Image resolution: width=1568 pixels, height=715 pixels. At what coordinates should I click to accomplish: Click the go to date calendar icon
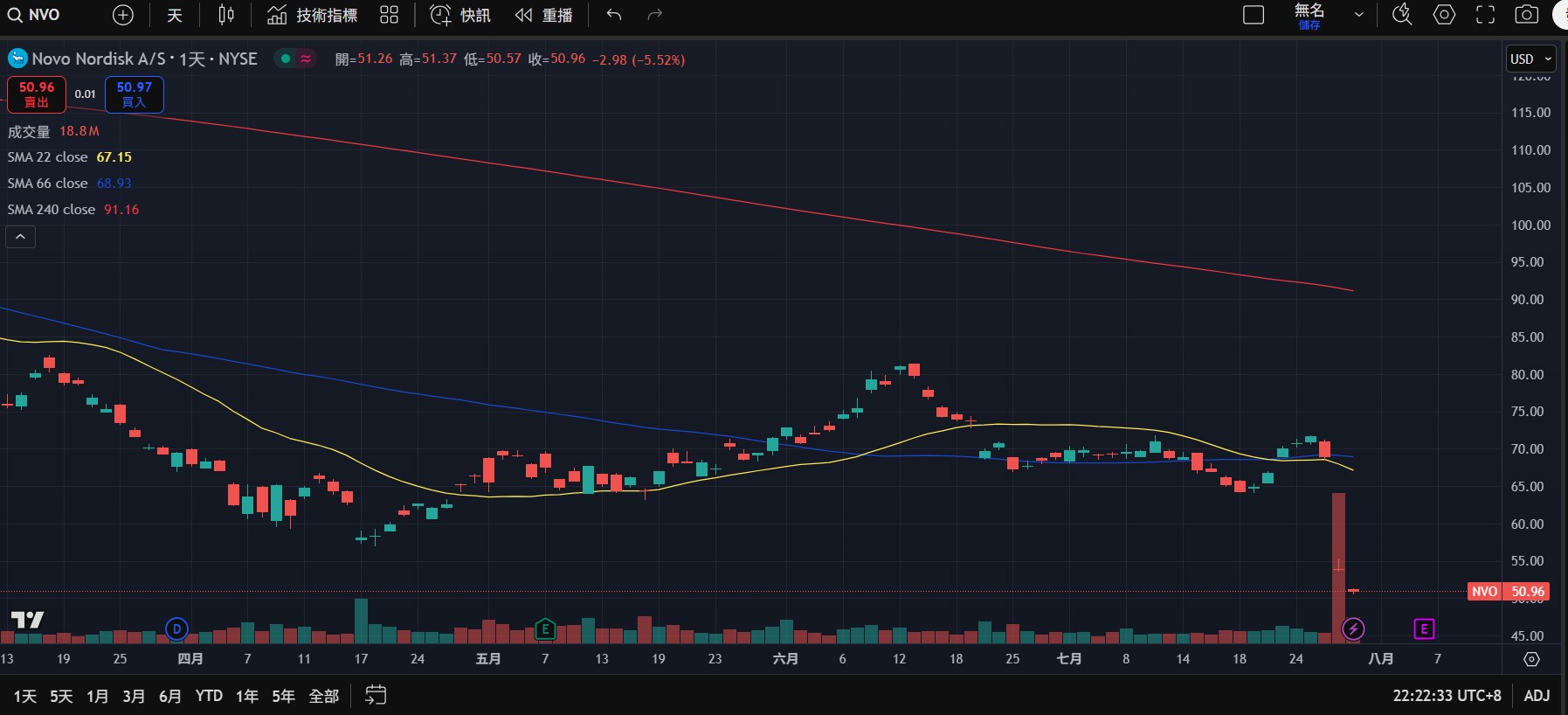coord(376,696)
